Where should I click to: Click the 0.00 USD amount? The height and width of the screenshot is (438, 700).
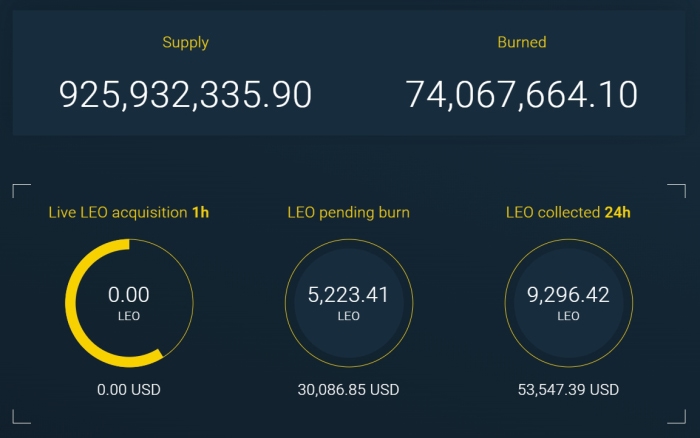click(x=129, y=389)
